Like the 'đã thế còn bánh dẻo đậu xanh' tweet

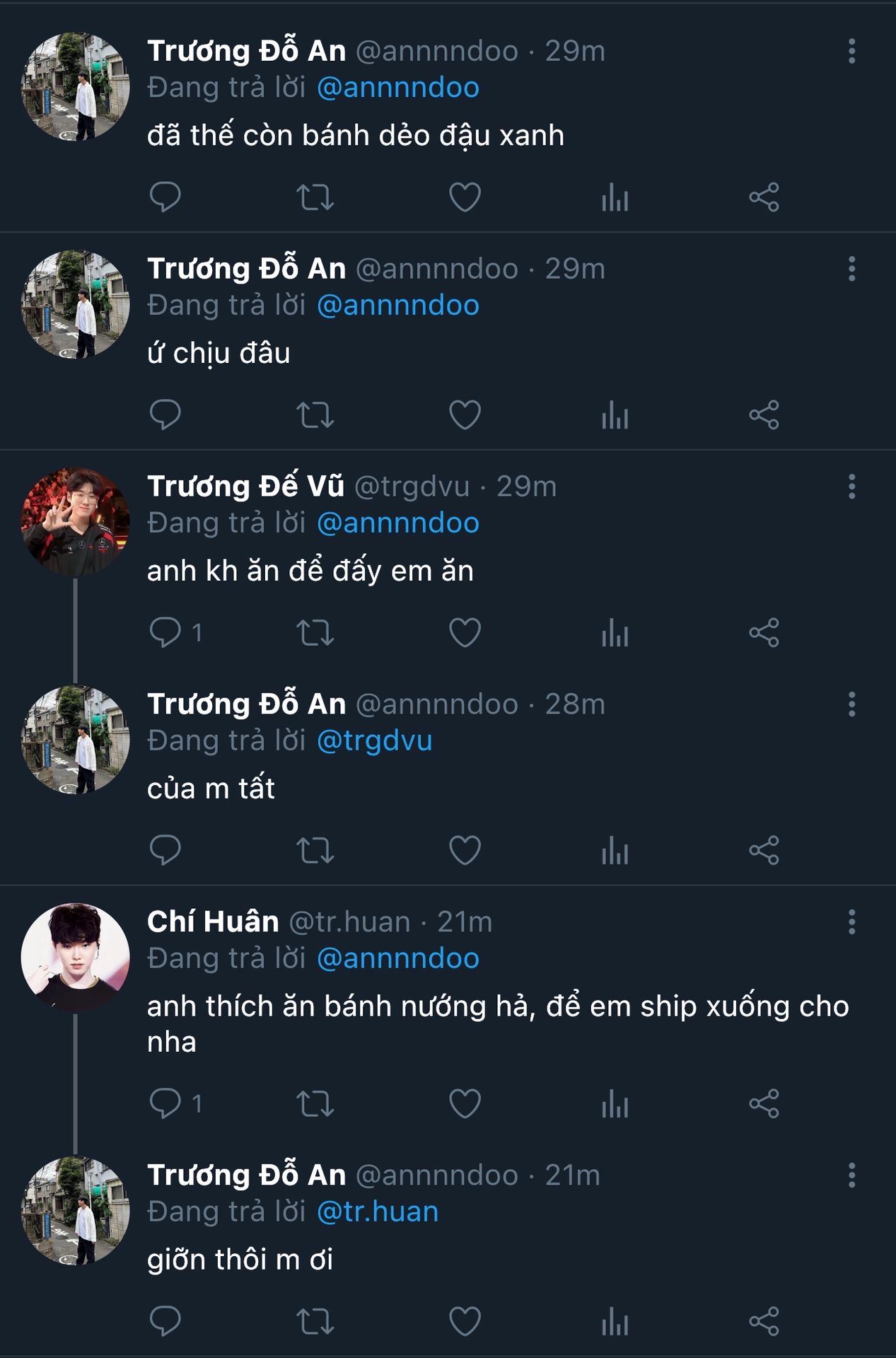tap(465, 197)
